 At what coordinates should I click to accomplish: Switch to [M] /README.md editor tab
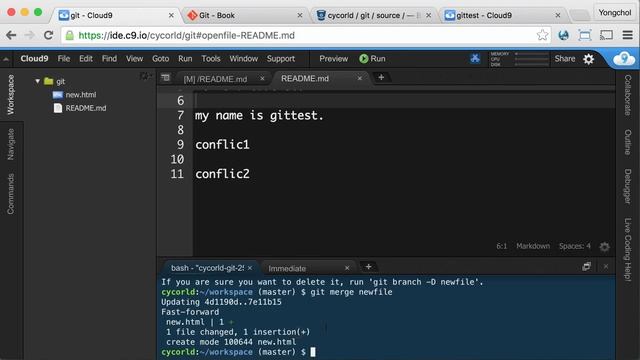pos(215,79)
